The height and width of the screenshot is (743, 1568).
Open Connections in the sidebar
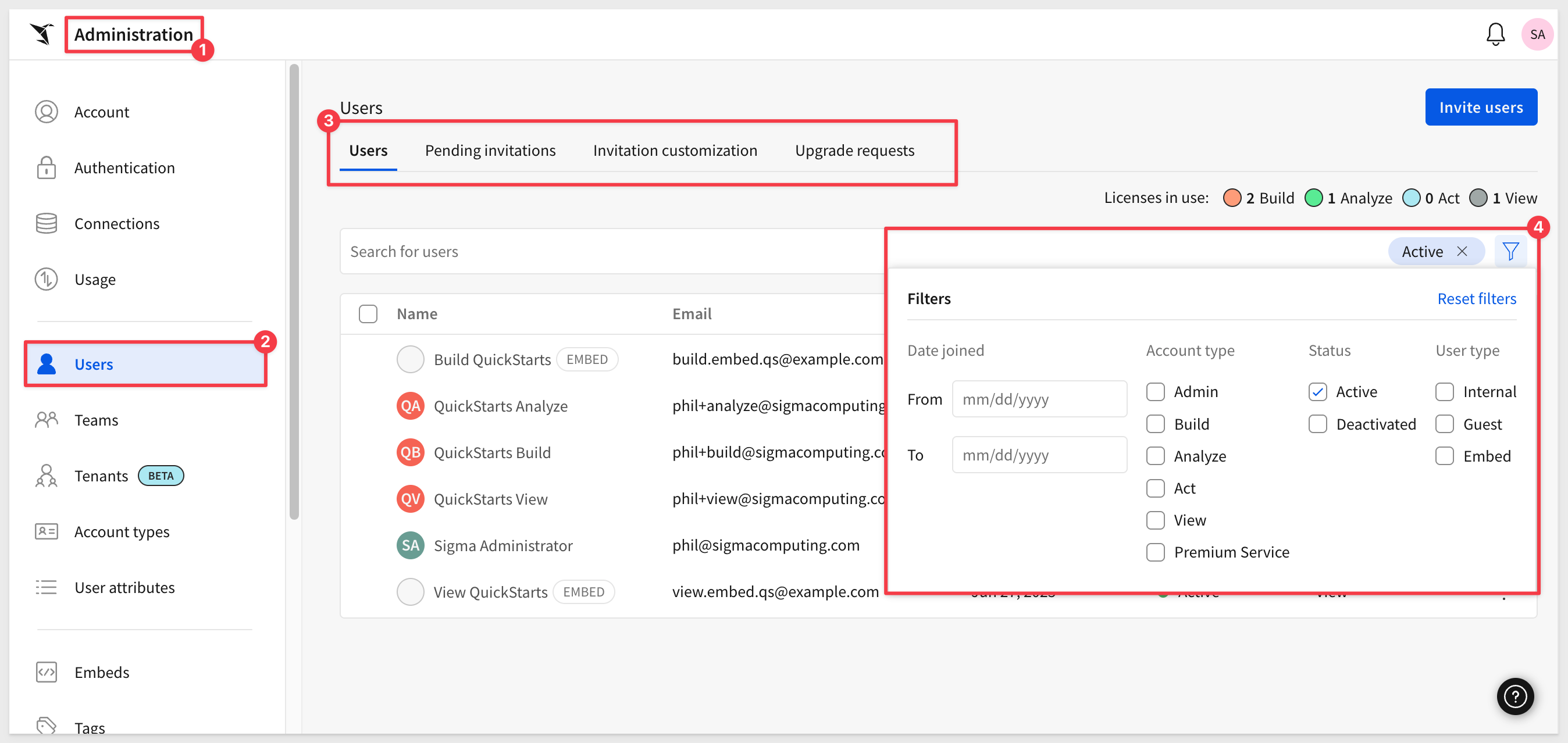[x=117, y=223]
